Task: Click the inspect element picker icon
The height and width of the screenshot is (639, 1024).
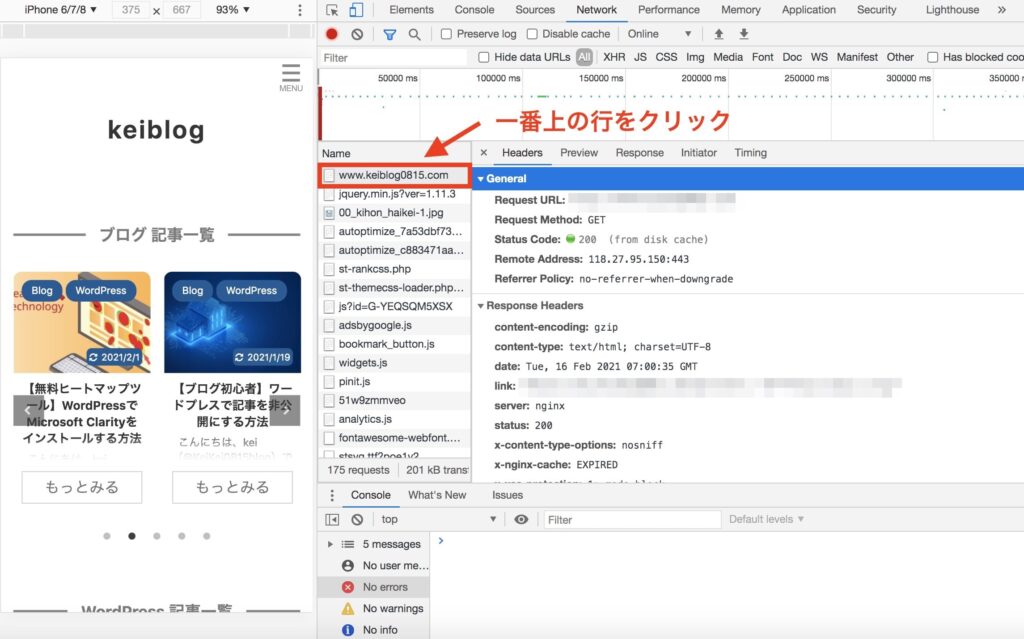Action: point(332,10)
